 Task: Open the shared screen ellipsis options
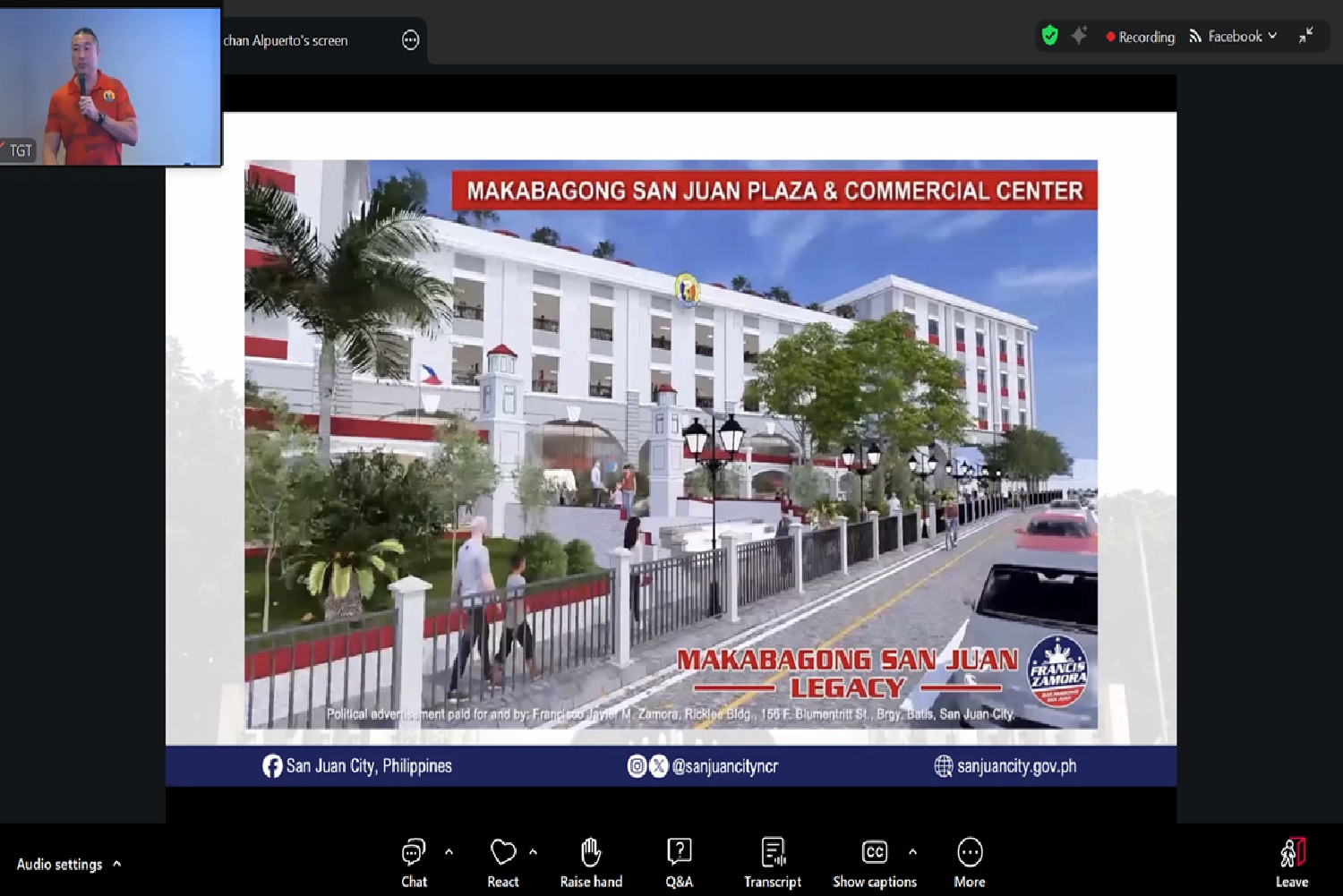tap(410, 40)
